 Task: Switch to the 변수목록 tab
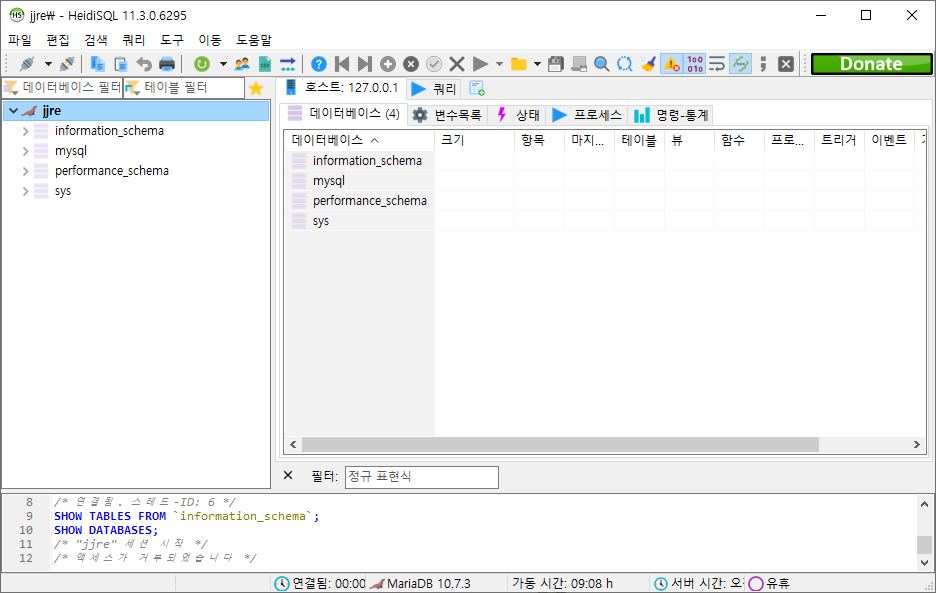click(x=447, y=115)
